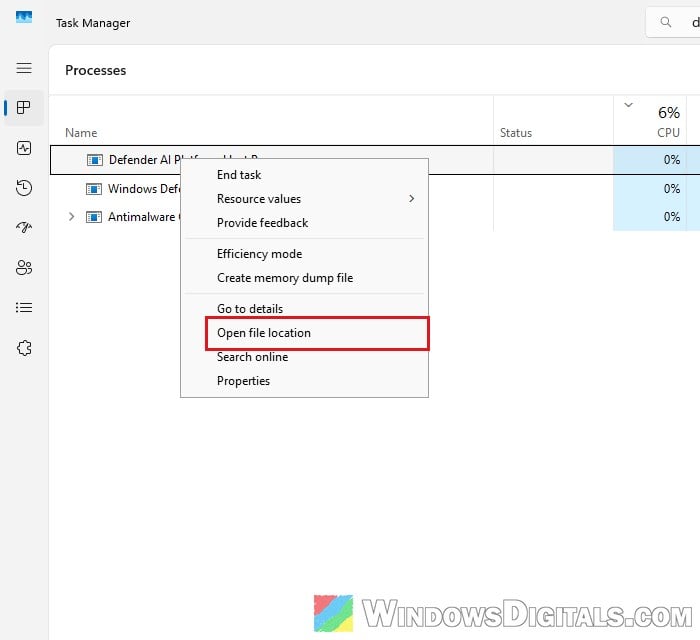This screenshot has height=640, width=700.
Task: Select Efficiency mode menu entry
Action: [304, 254]
